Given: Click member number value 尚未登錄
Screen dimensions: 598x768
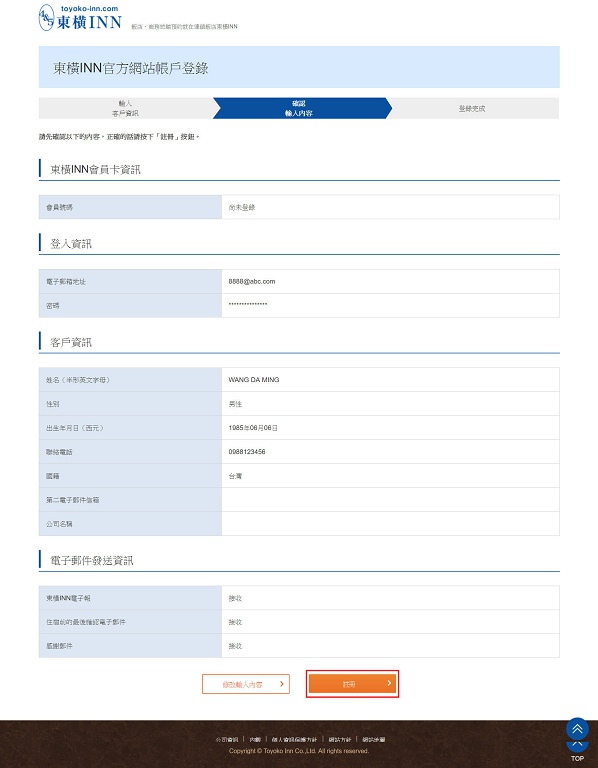Looking at the screenshot, I should click(242, 208).
